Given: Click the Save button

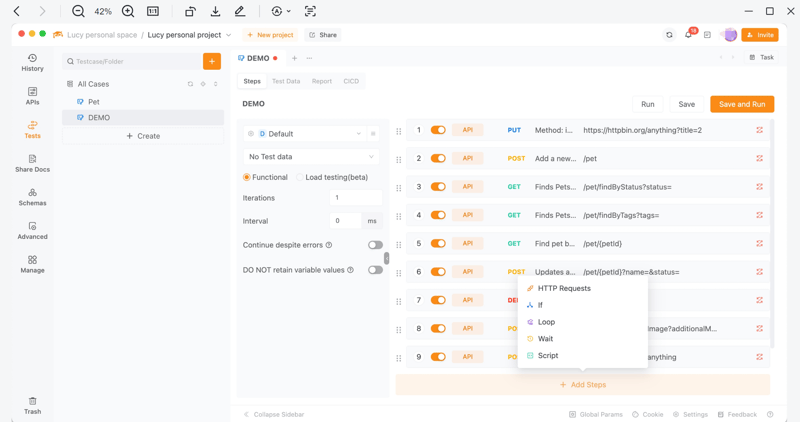Looking at the screenshot, I should click(686, 104).
